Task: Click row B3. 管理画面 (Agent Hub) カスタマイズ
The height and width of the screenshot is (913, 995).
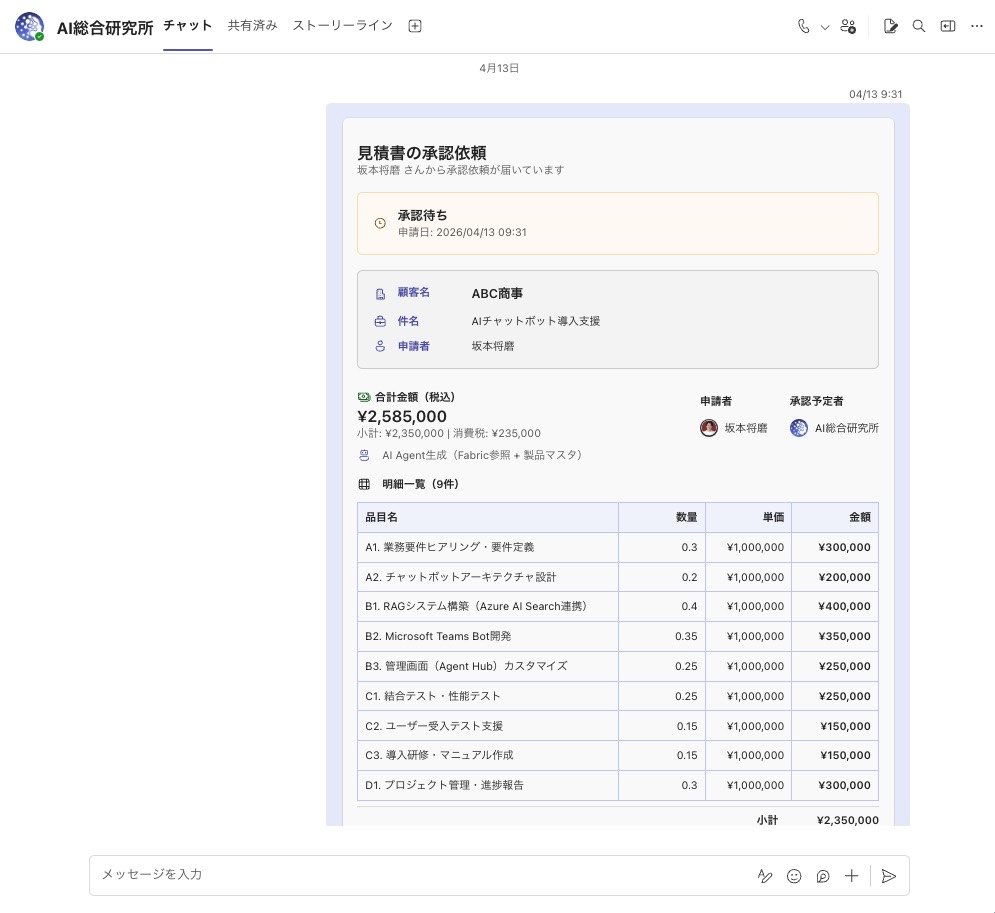Action: [617, 666]
